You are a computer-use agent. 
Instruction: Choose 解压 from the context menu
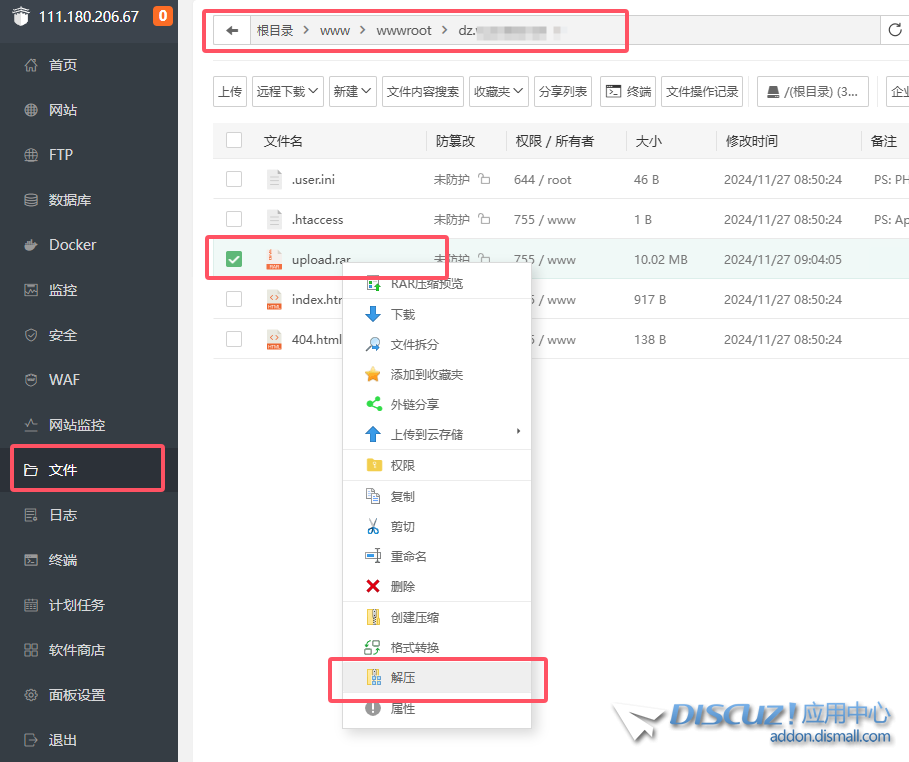coord(403,678)
